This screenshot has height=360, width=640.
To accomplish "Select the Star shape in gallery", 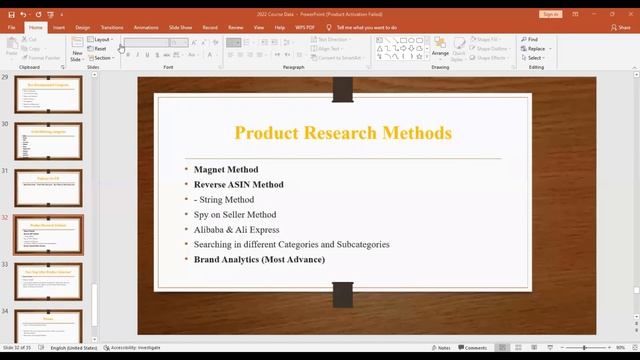I will pos(419,57).
